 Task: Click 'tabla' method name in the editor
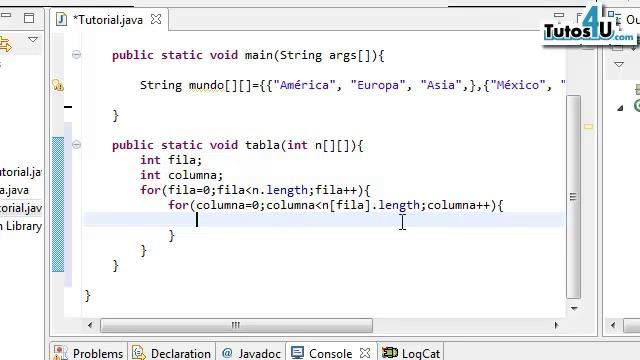(x=262, y=145)
